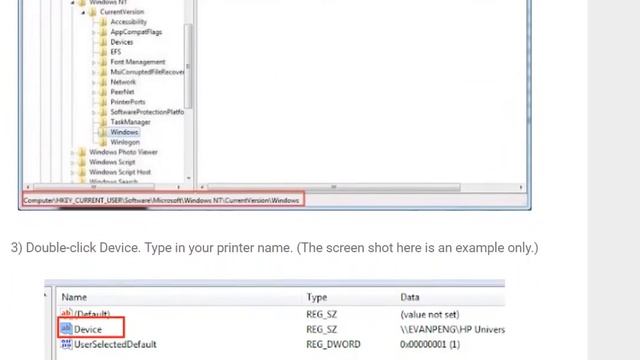640x360 pixels.
Task: Click the \\EVANPENG\HP Univers data cell
Action: 452,329
